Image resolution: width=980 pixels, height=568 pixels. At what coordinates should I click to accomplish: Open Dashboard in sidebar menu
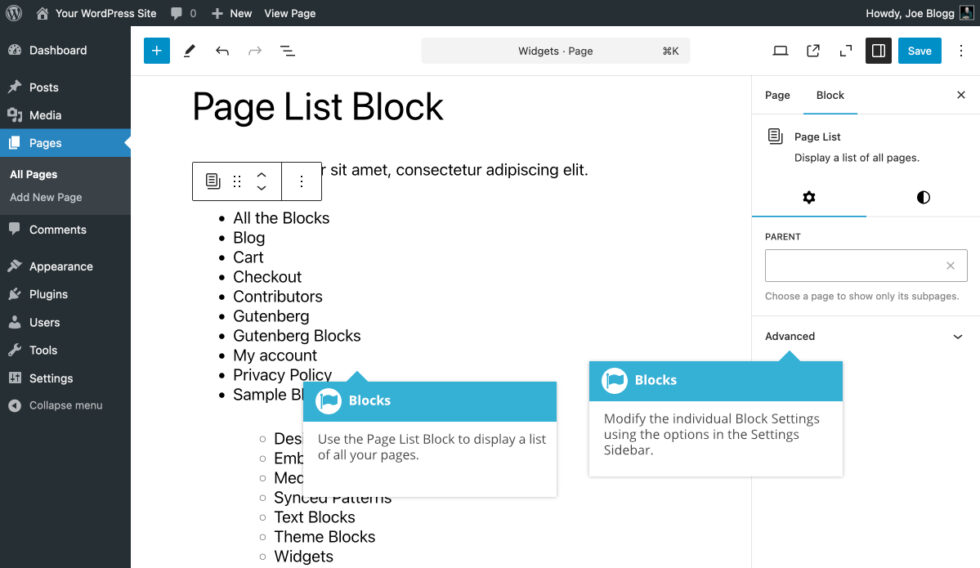click(65, 50)
